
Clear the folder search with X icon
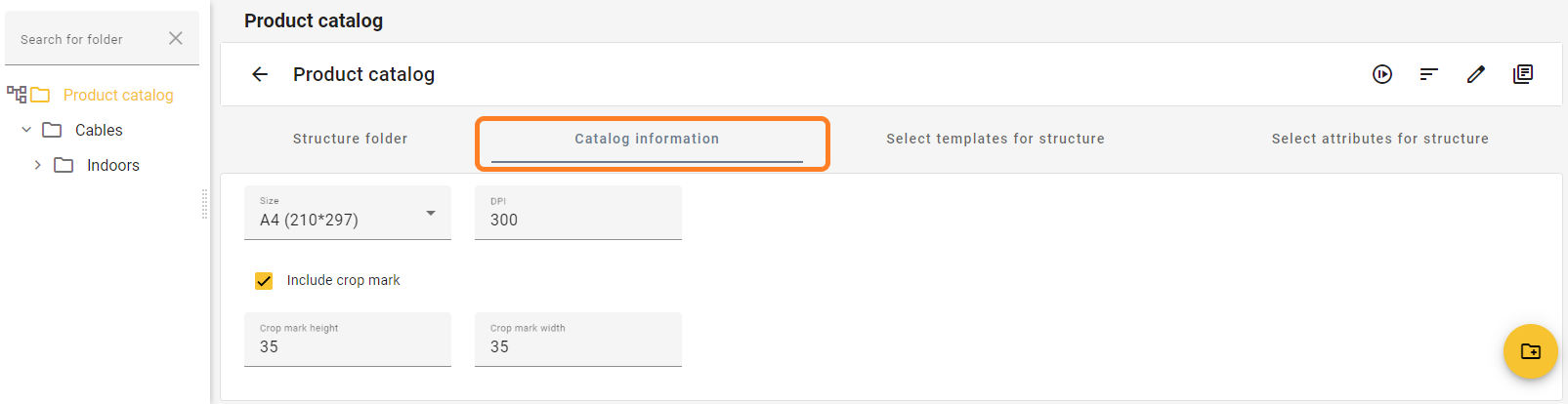pos(176,38)
